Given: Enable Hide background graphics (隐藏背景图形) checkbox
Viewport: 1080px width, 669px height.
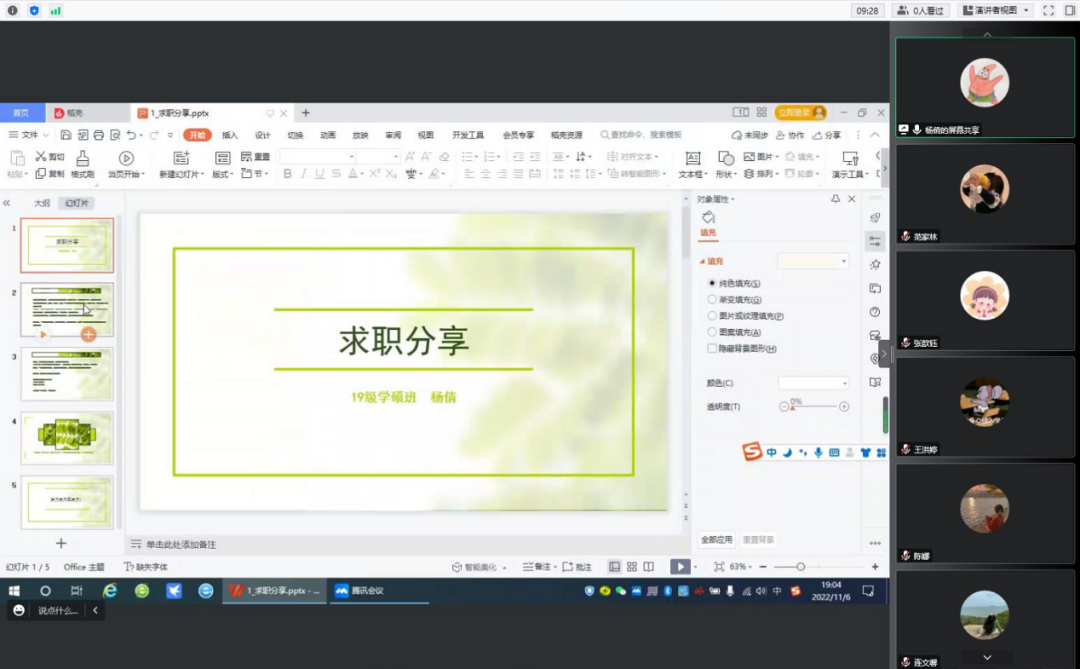Looking at the screenshot, I should click(712, 349).
